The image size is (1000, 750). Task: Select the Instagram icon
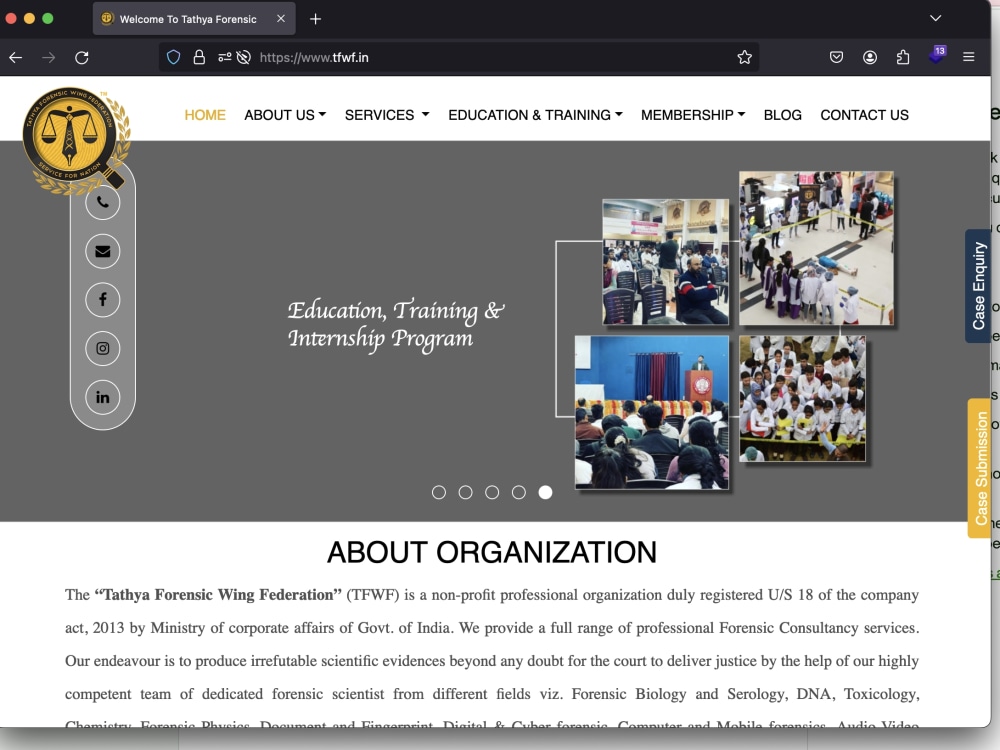coord(102,348)
